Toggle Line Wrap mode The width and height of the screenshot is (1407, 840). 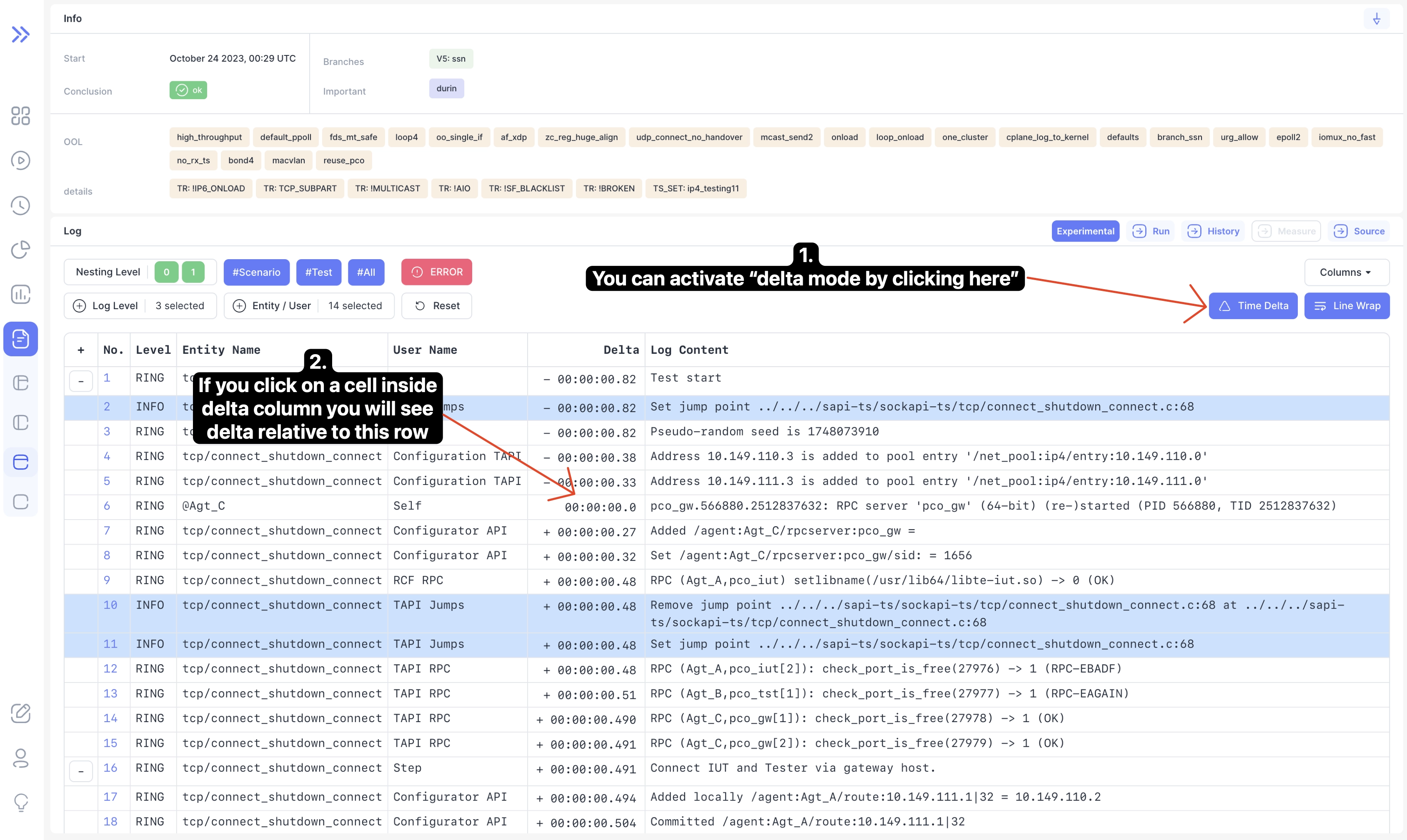pos(1347,306)
